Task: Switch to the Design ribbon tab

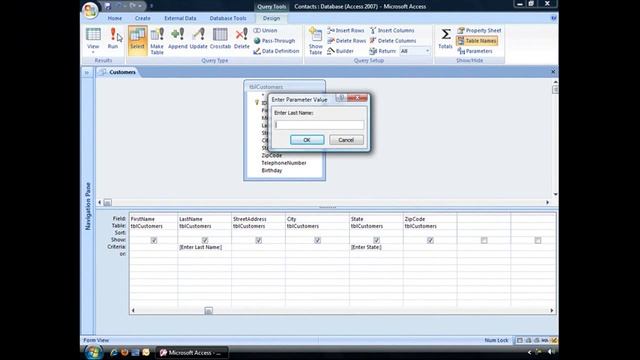Action: tap(271, 18)
